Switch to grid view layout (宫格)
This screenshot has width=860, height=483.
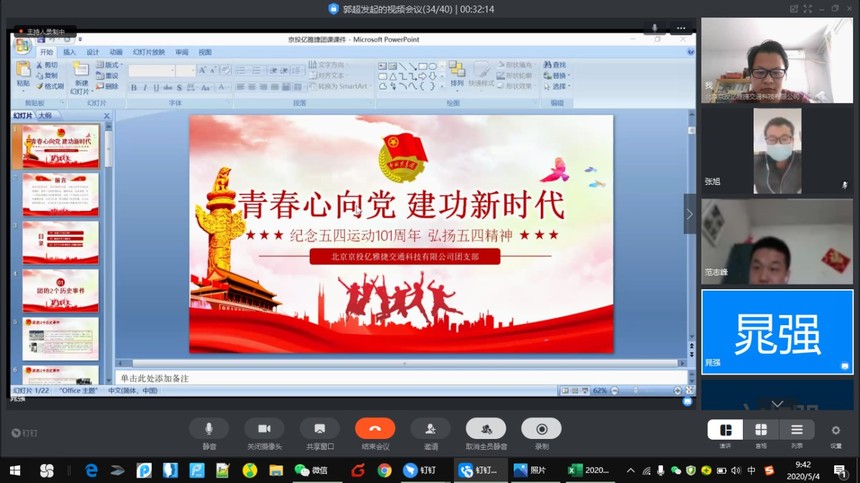pyautogui.click(x=761, y=430)
